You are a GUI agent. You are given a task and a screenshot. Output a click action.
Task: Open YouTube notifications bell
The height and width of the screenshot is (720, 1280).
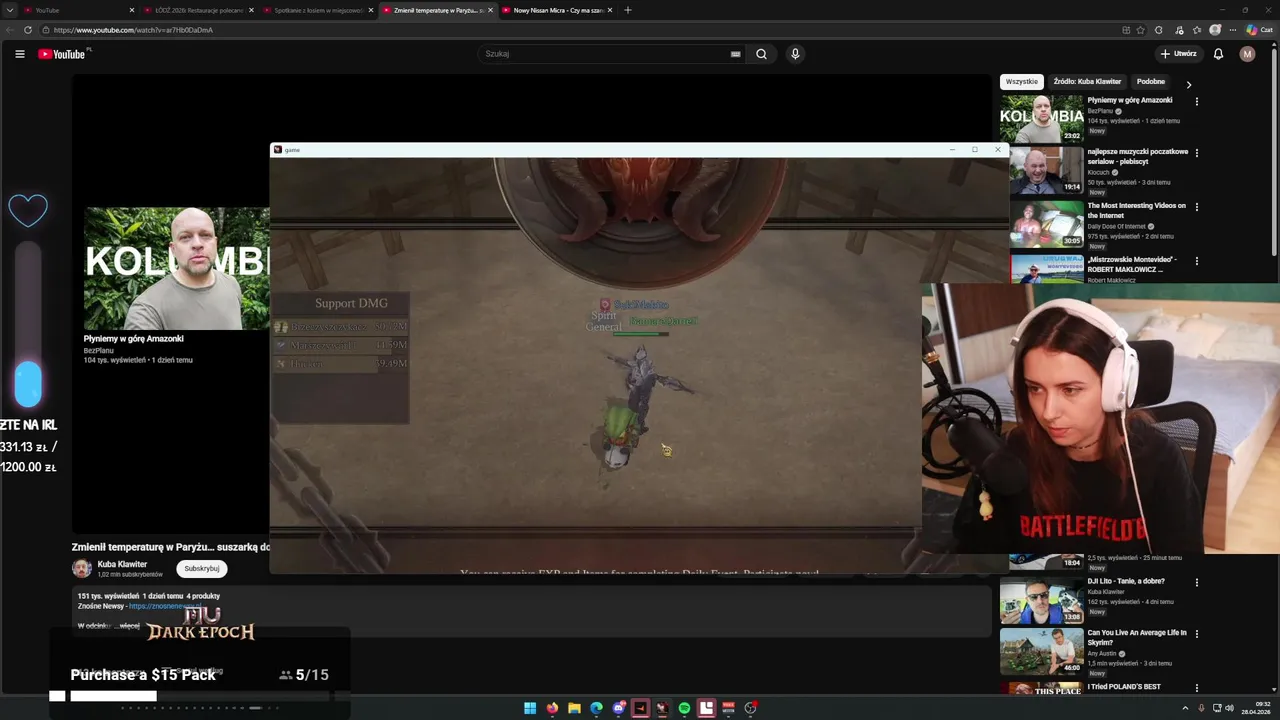point(1218,54)
